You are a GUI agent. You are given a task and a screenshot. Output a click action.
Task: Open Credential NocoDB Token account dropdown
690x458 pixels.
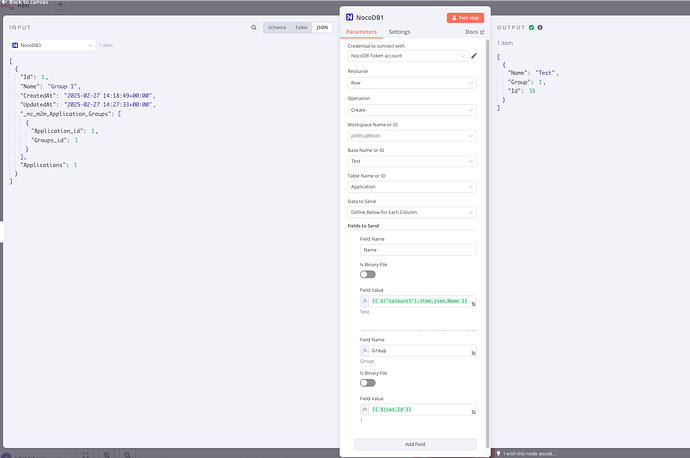pyautogui.click(x=408, y=56)
